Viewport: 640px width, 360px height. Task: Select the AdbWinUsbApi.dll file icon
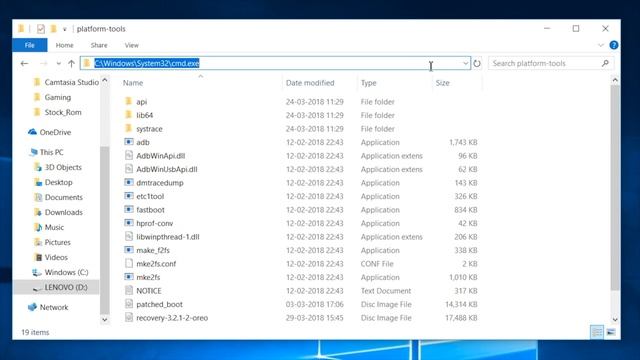click(129, 169)
